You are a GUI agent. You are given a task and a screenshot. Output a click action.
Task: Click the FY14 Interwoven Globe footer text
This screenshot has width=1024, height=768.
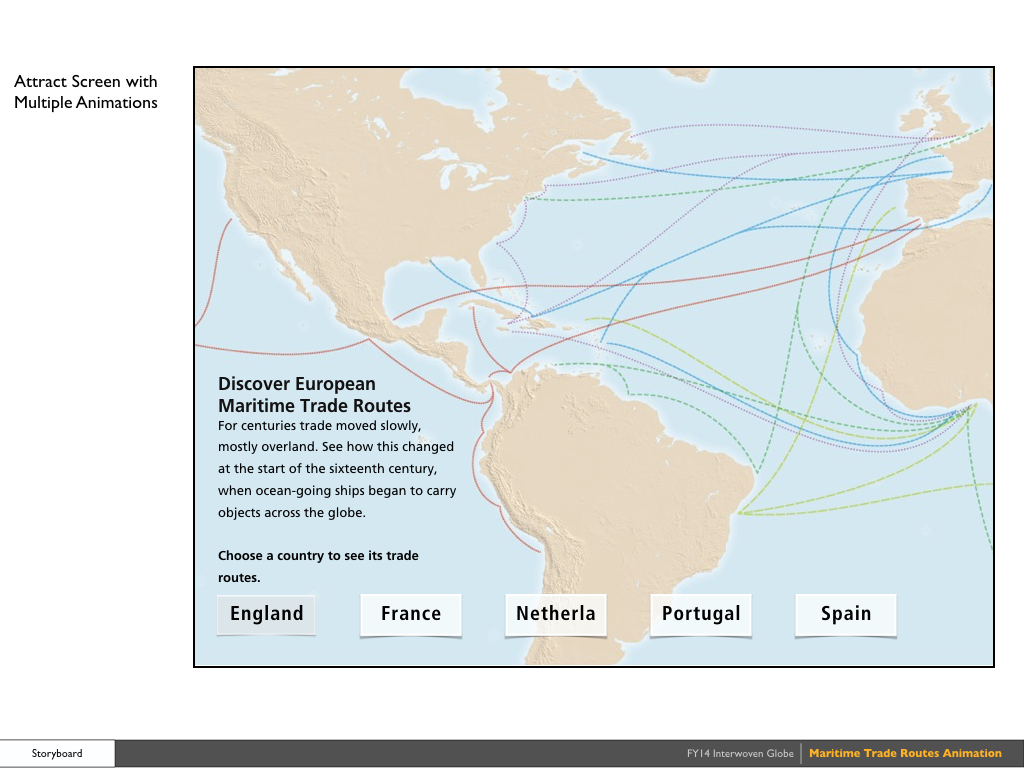coord(740,753)
